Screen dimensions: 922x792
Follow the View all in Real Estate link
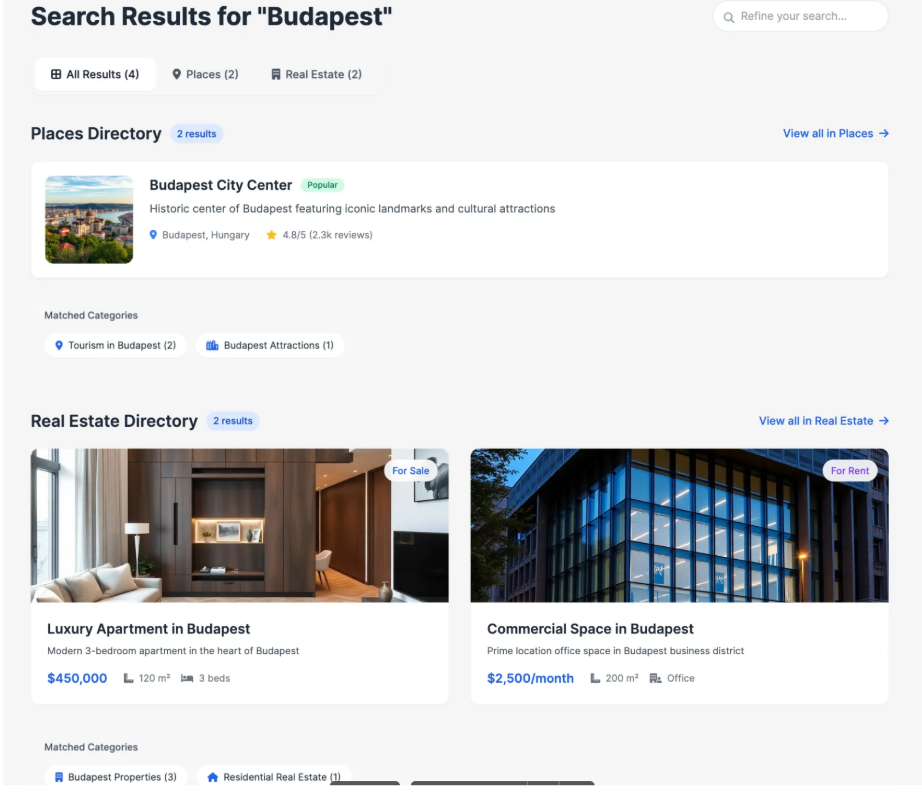(823, 421)
